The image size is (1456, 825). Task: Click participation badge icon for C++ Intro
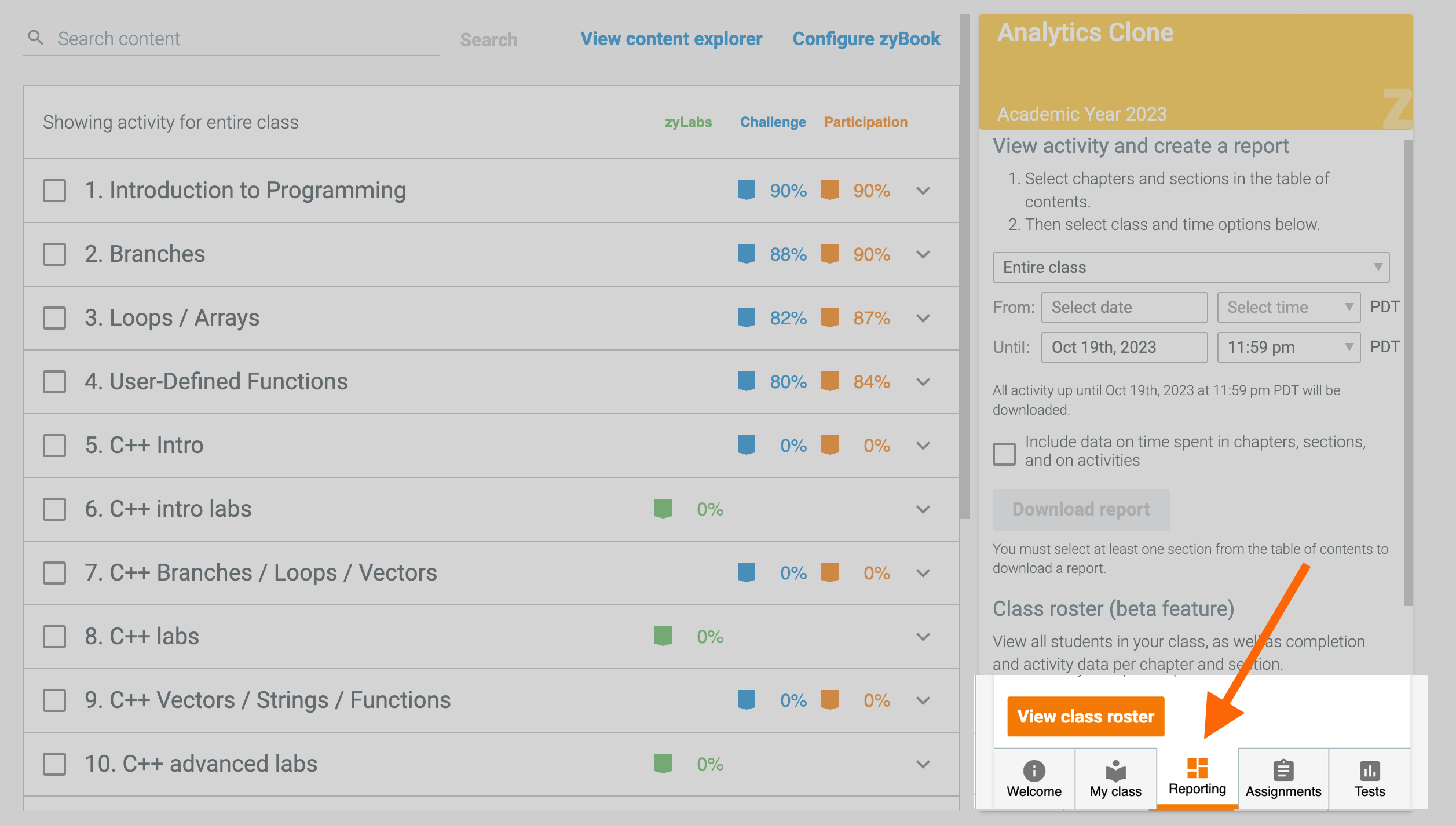click(x=830, y=445)
